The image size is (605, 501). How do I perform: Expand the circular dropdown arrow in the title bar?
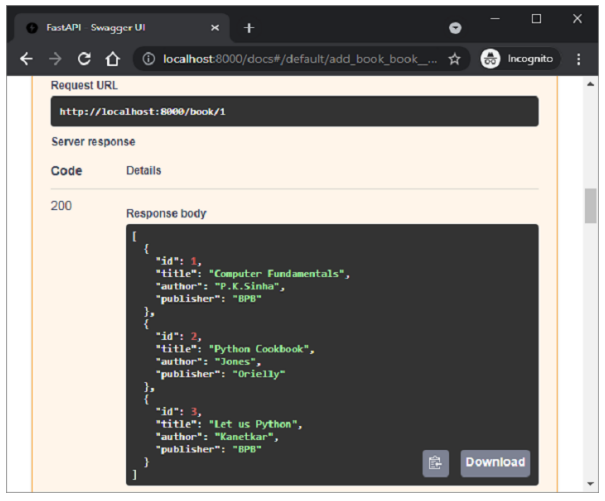[455, 27]
